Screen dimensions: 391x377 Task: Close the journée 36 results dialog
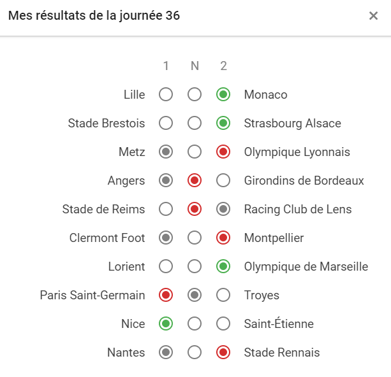point(373,16)
